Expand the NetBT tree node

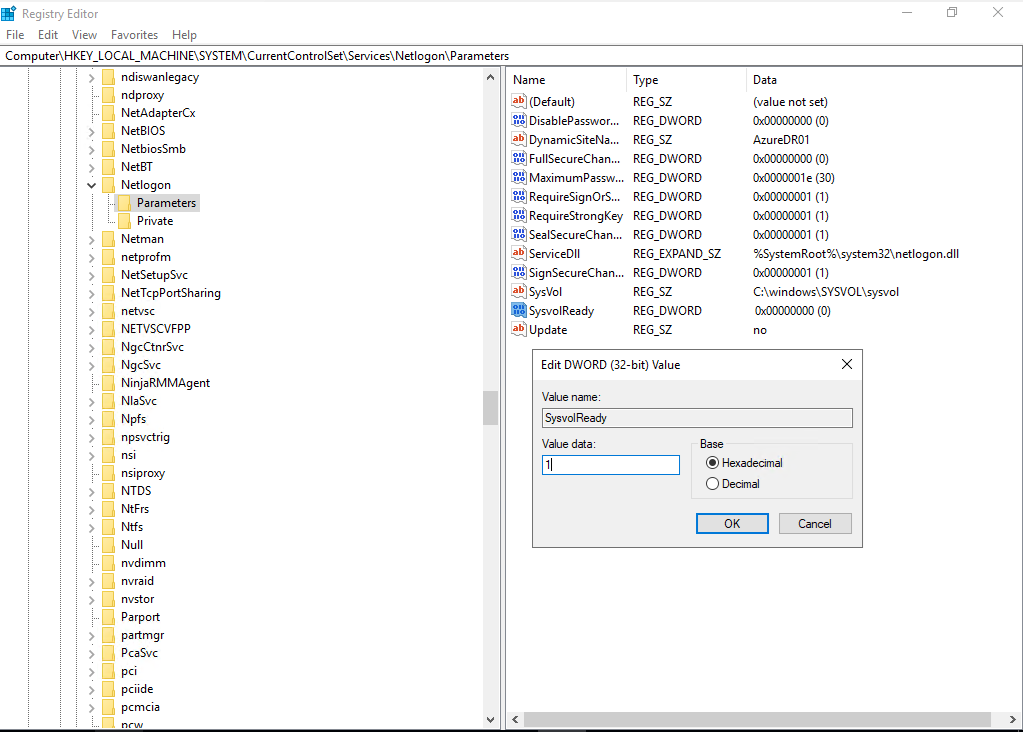click(91, 168)
